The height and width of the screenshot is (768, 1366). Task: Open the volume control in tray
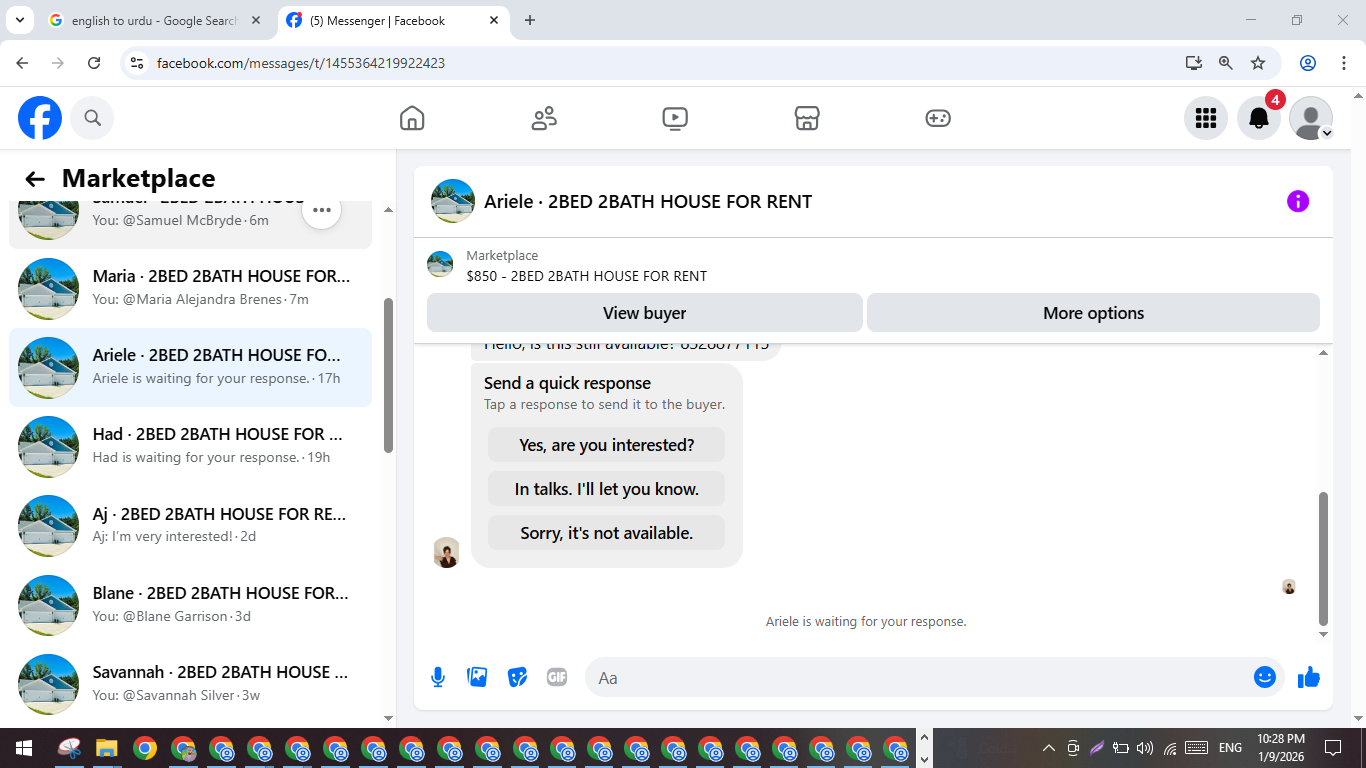(1145, 748)
